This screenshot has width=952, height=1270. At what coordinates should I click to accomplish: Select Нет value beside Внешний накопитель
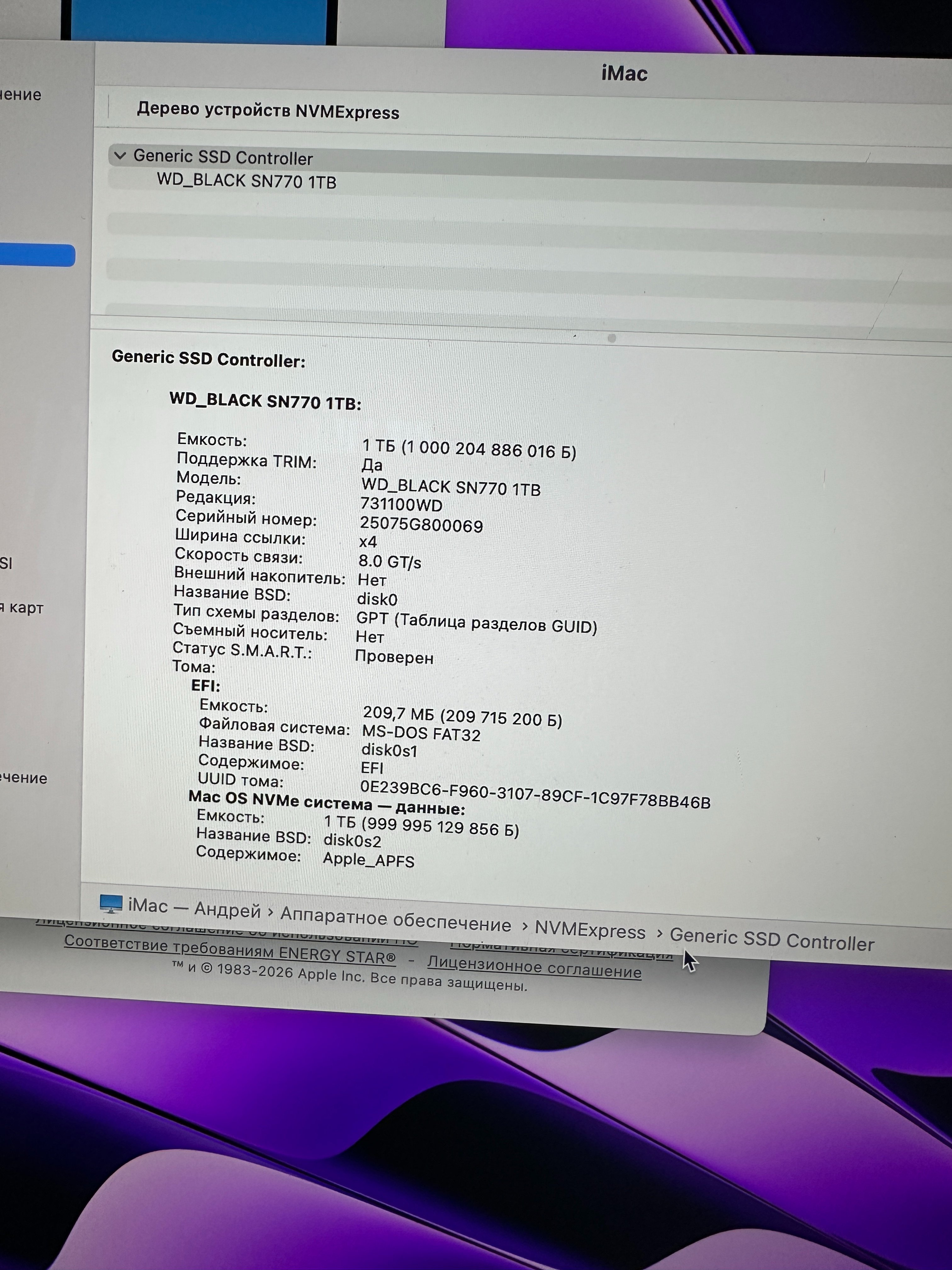(372, 580)
